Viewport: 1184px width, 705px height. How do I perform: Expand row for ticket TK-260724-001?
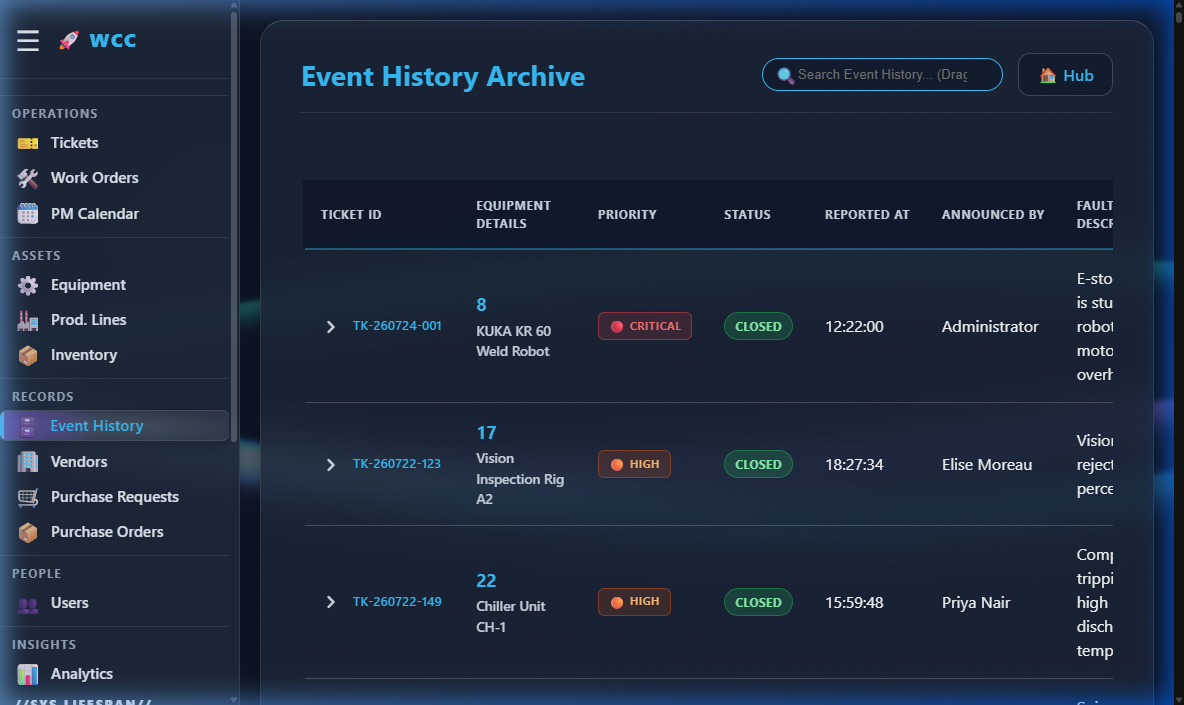pyautogui.click(x=330, y=327)
